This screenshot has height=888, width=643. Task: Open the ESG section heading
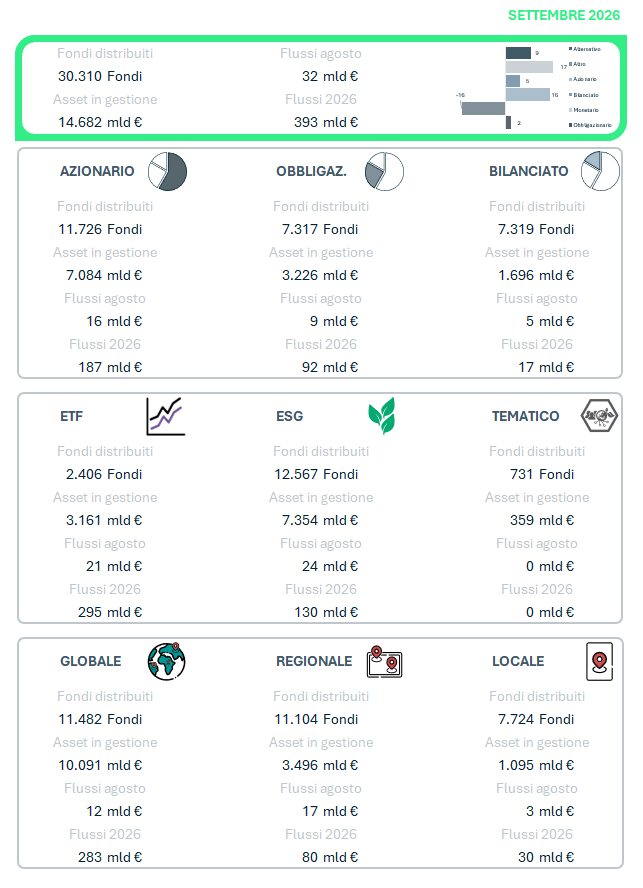click(x=289, y=416)
